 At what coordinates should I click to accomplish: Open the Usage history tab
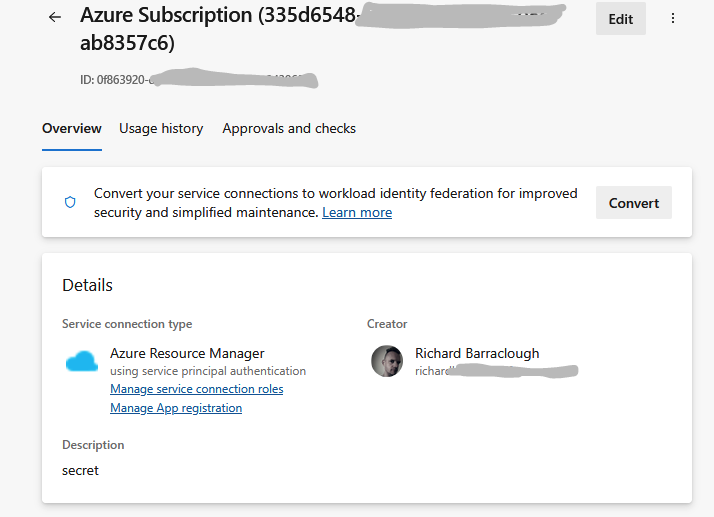(161, 128)
